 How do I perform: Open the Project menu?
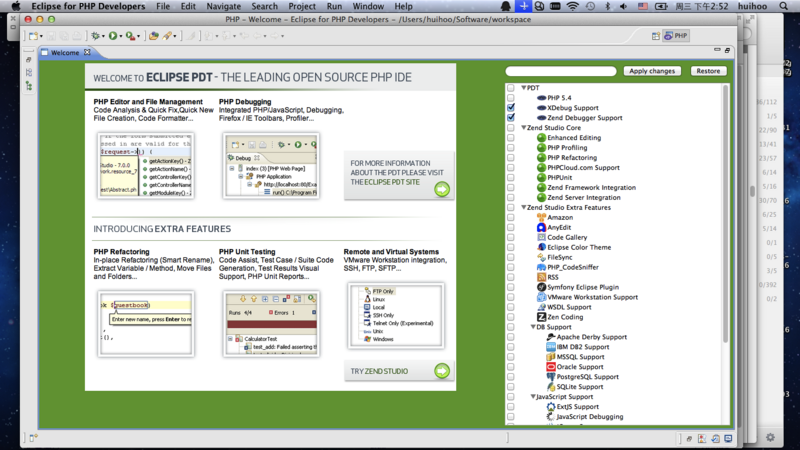coord(302,6)
